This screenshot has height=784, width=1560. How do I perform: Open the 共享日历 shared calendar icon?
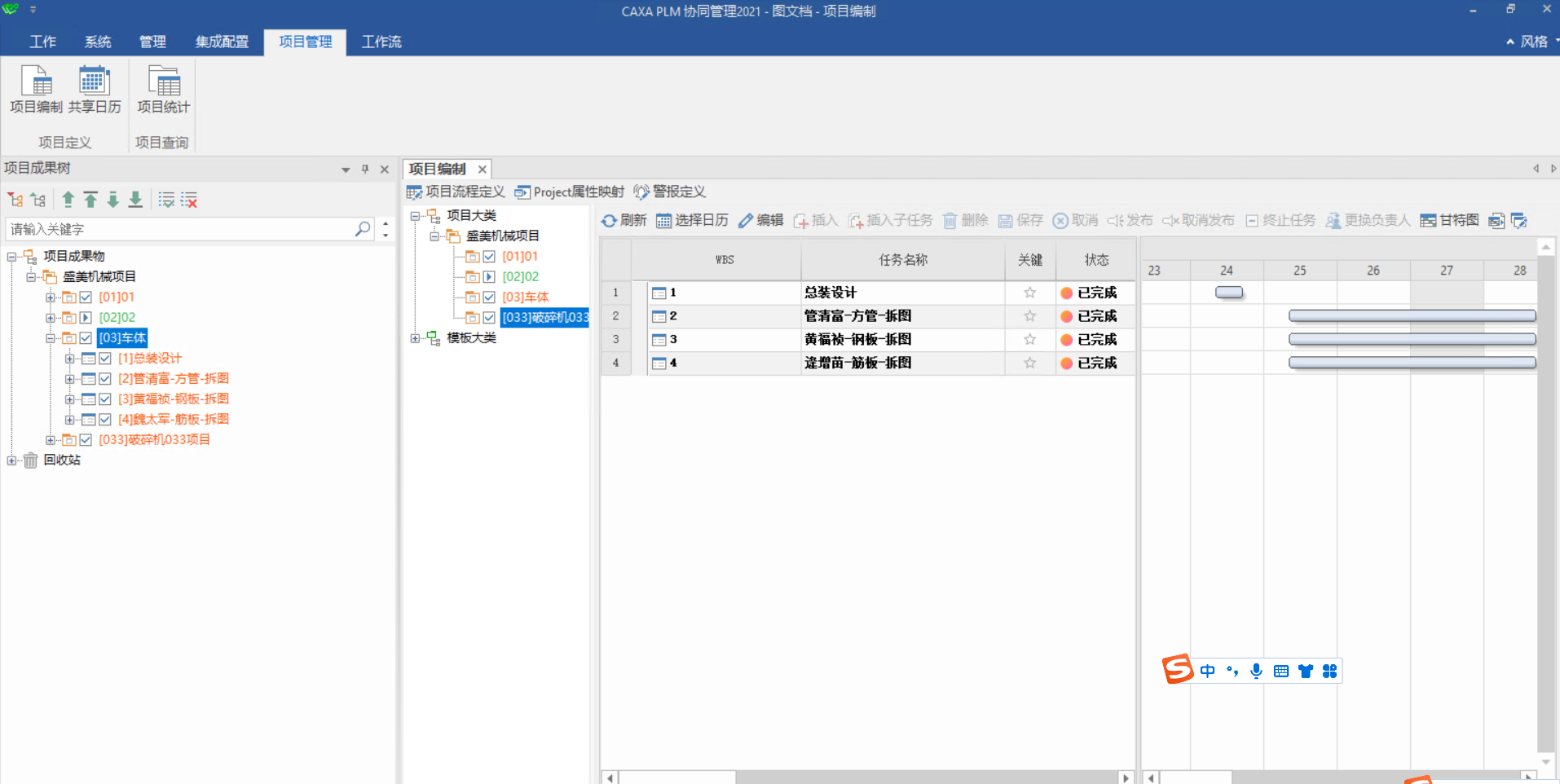94,82
